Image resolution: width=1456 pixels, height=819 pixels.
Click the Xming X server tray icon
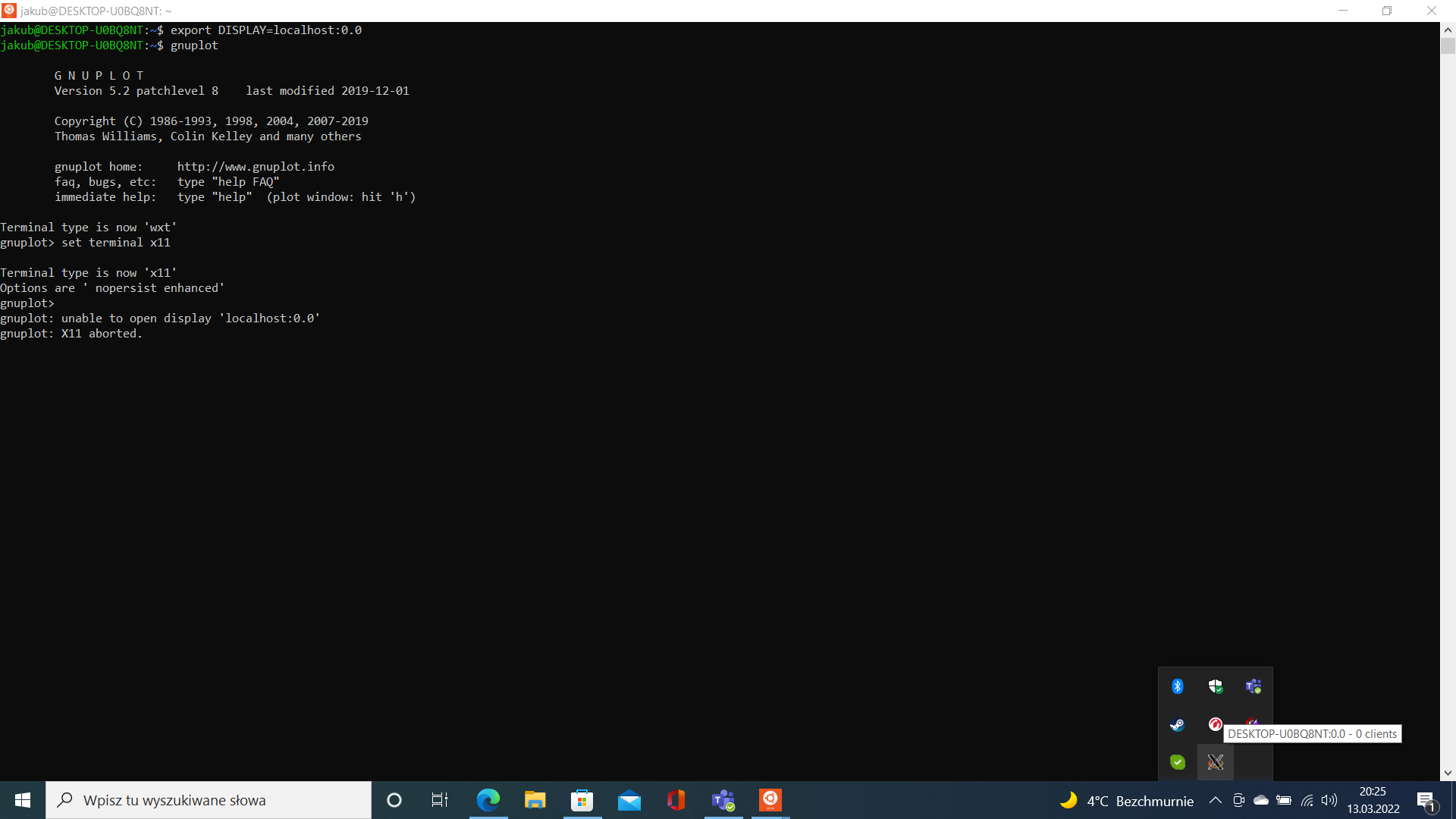click(x=1215, y=762)
